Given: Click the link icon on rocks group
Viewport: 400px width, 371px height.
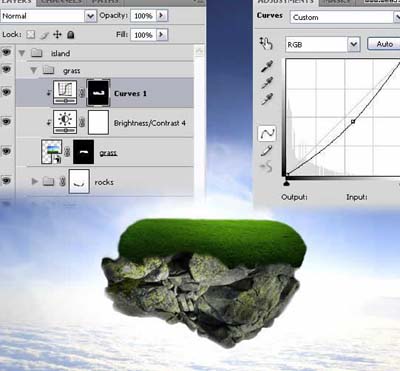Looking at the screenshot, I should (62, 182).
